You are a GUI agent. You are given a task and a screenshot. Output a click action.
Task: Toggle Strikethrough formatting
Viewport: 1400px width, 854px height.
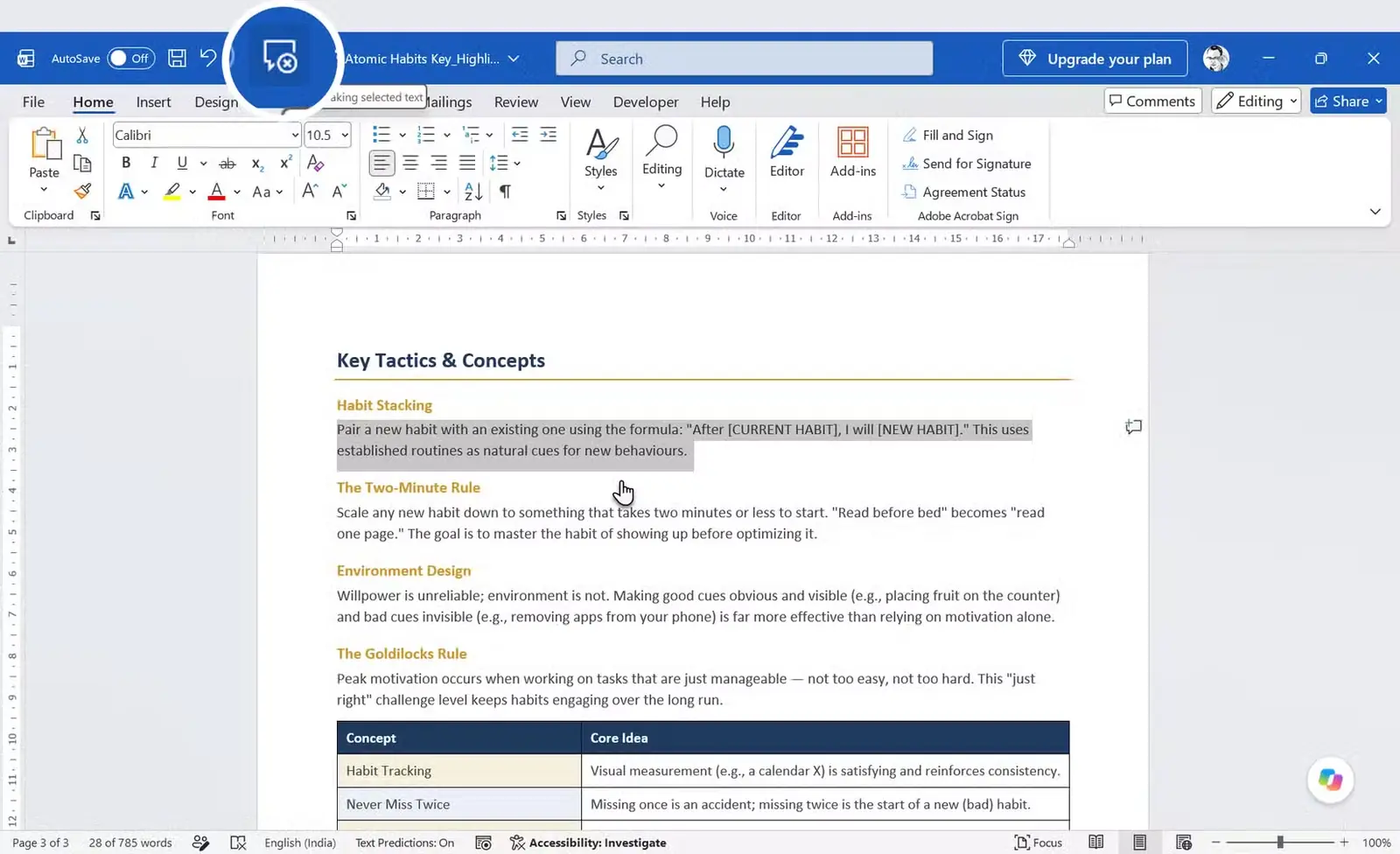pyautogui.click(x=227, y=164)
